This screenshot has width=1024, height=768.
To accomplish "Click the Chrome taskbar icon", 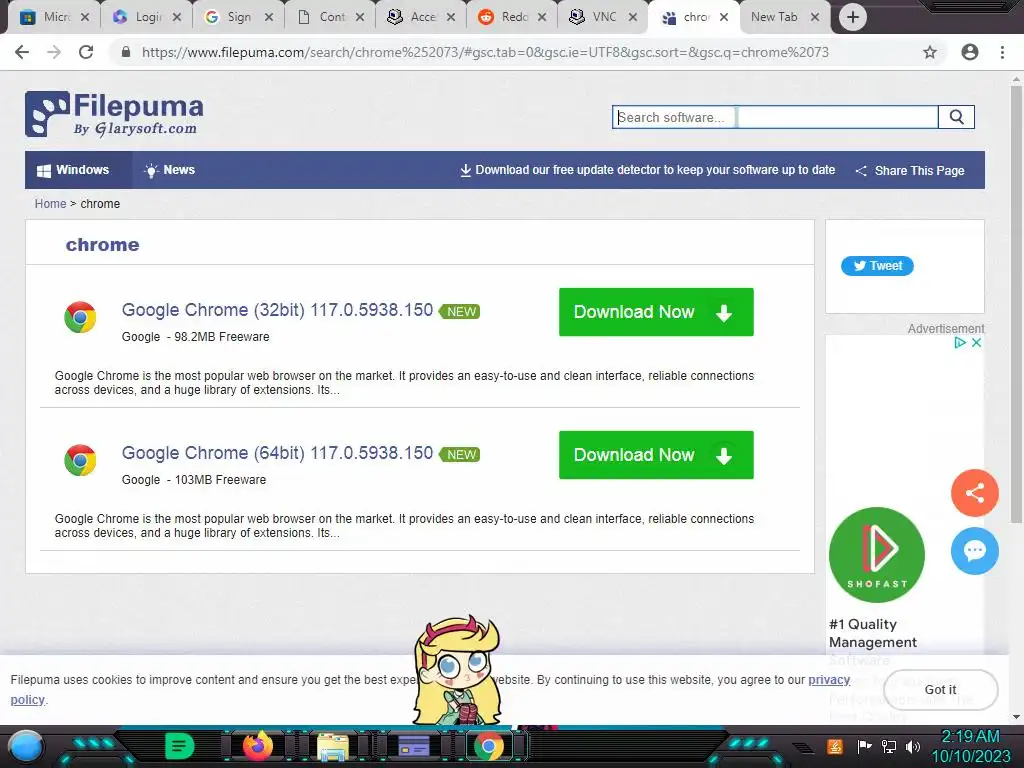I will [x=488, y=746].
